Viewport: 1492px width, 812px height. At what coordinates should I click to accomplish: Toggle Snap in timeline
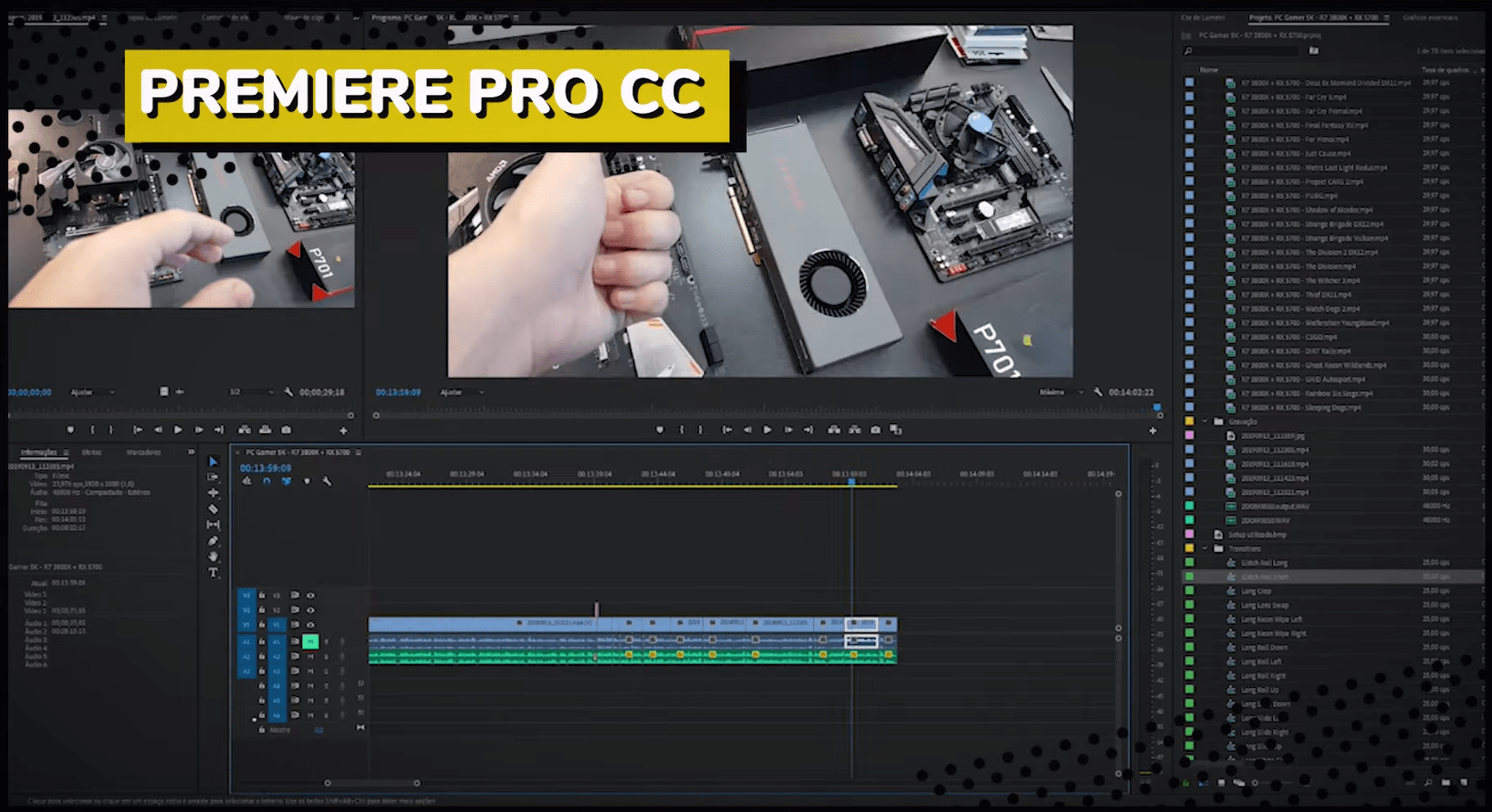click(x=266, y=482)
